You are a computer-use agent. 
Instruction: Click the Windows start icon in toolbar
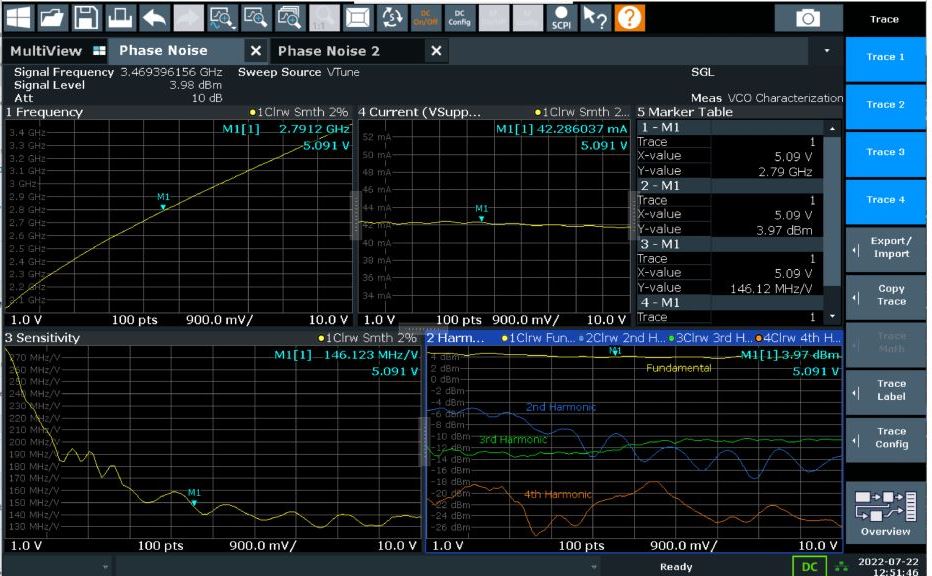[x=19, y=17]
